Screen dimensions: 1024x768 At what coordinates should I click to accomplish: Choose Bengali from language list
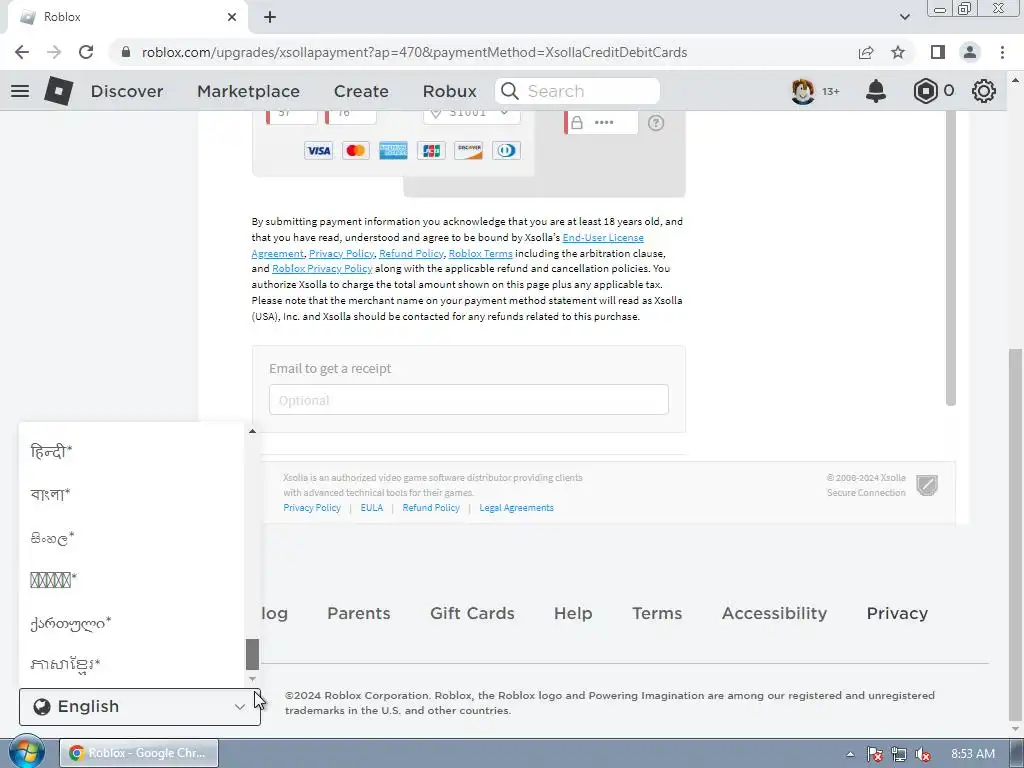point(50,494)
